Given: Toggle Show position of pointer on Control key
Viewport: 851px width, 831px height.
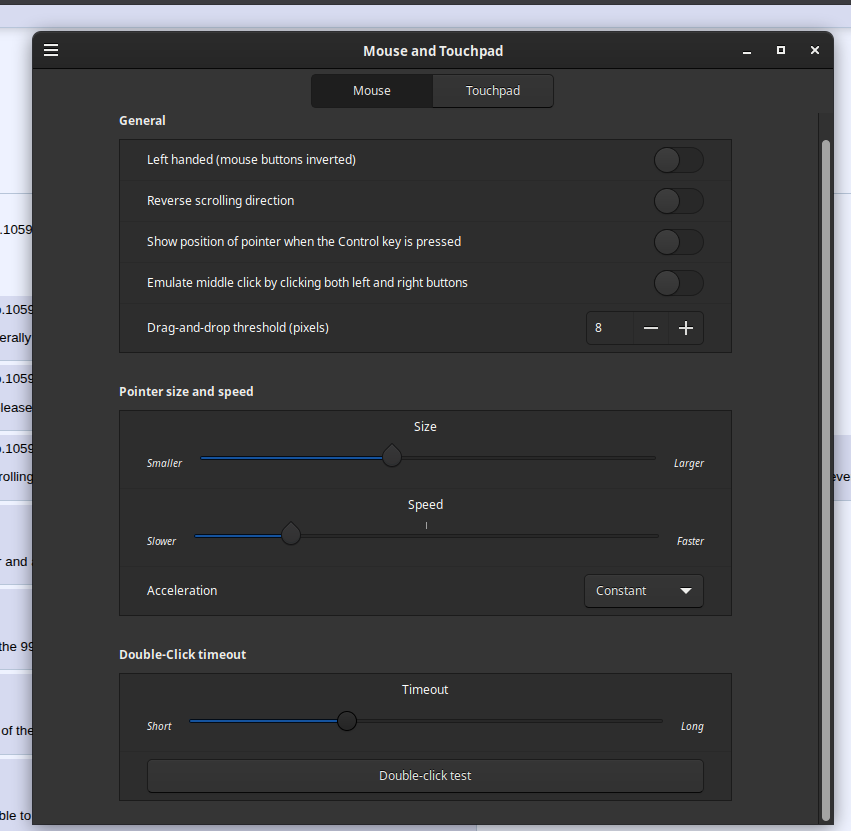Looking at the screenshot, I should pos(678,242).
